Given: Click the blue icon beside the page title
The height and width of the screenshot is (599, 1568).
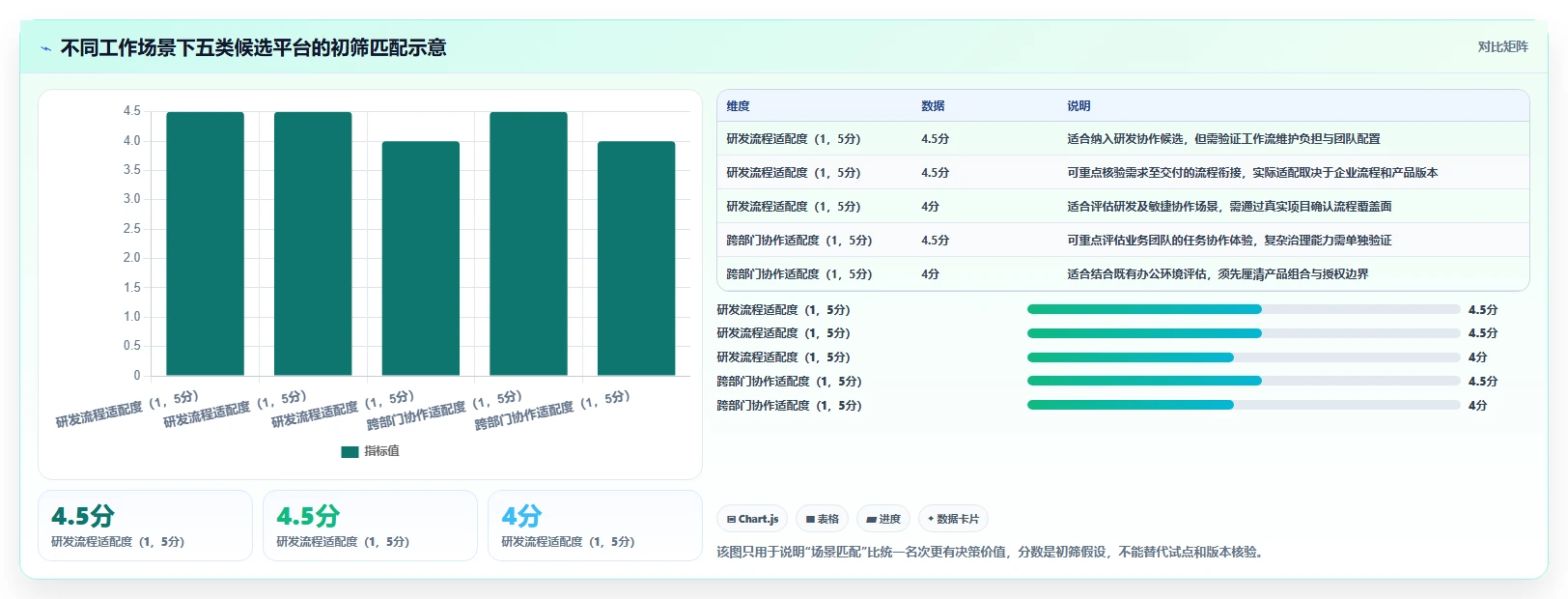Looking at the screenshot, I should (46, 48).
